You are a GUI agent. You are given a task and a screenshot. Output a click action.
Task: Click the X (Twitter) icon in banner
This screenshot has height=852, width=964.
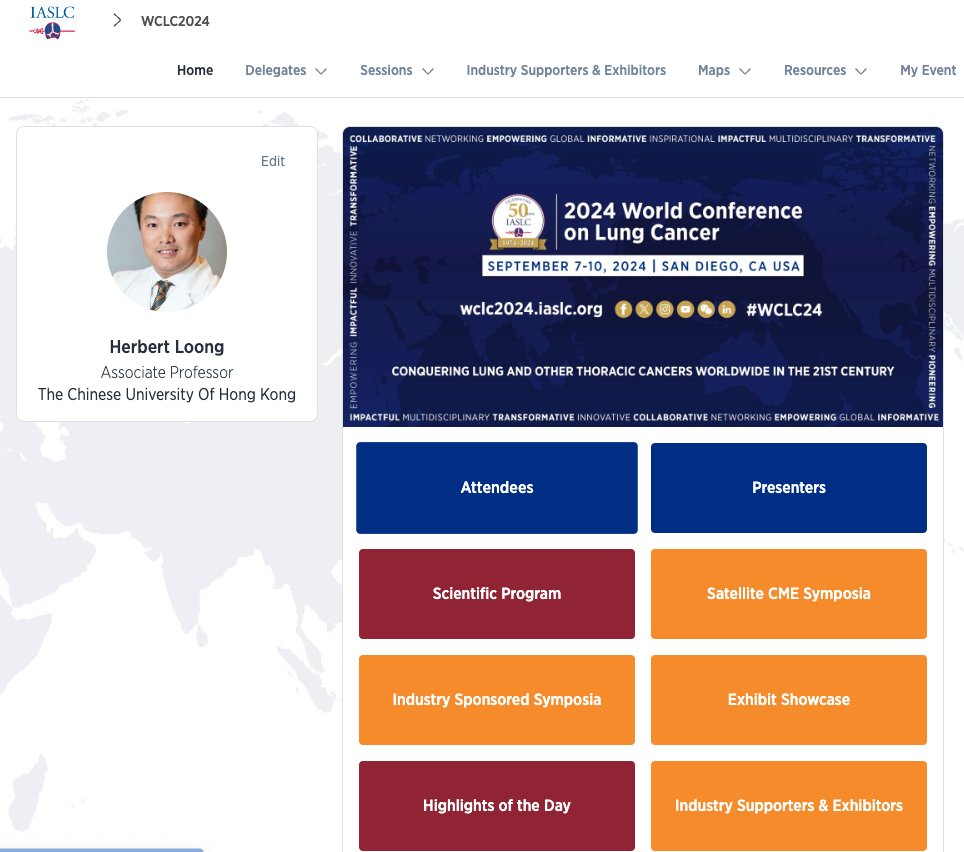(644, 309)
